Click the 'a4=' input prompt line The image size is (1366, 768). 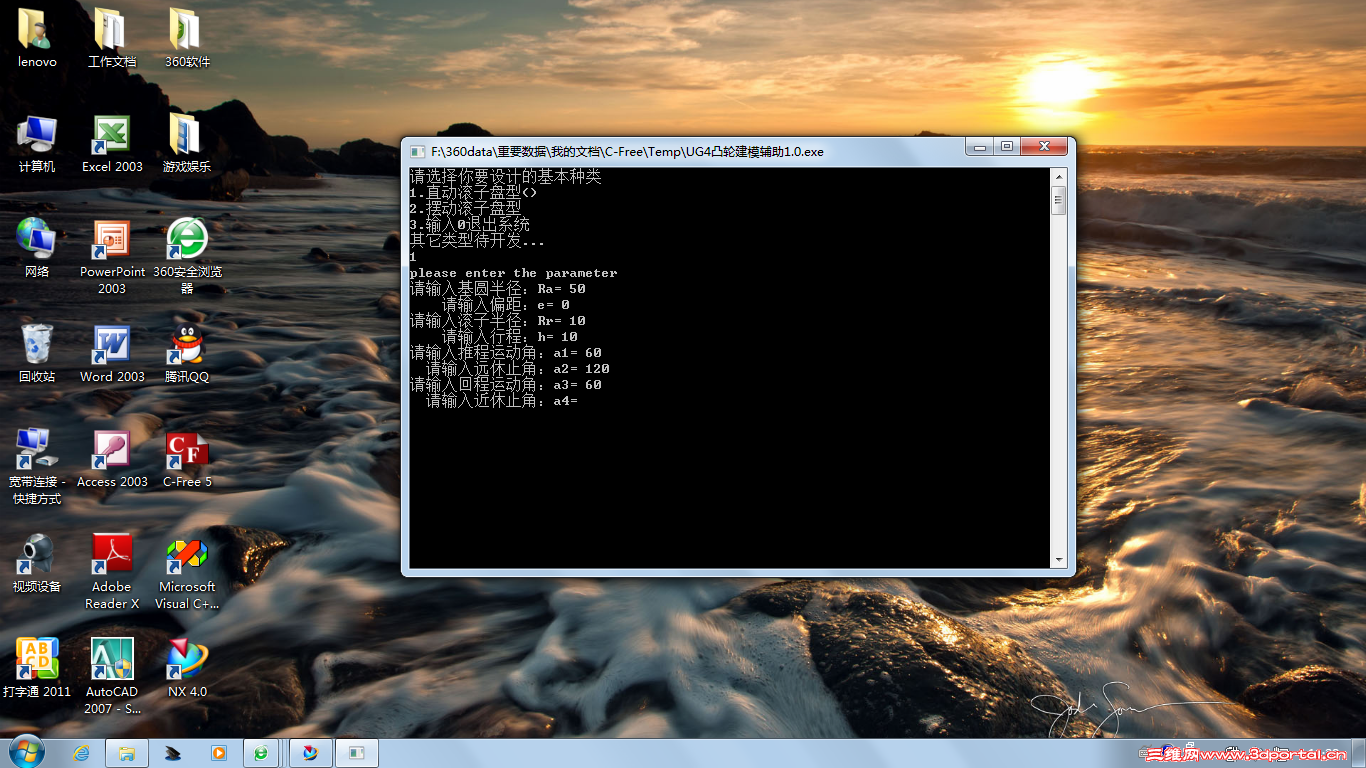coord(502,401)
